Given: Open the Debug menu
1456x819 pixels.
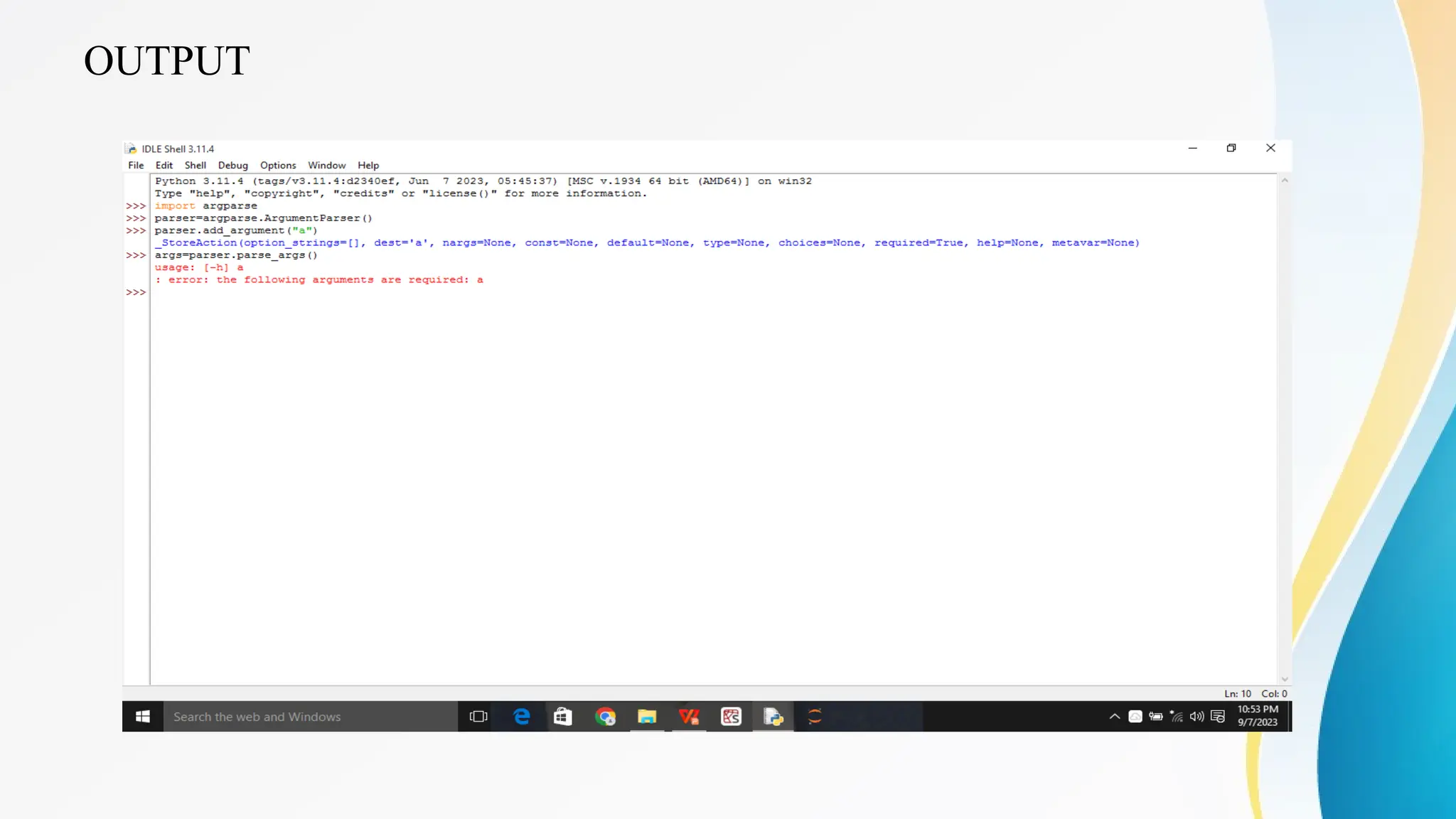Looking at the screenshot, I should tap(232, 165).
